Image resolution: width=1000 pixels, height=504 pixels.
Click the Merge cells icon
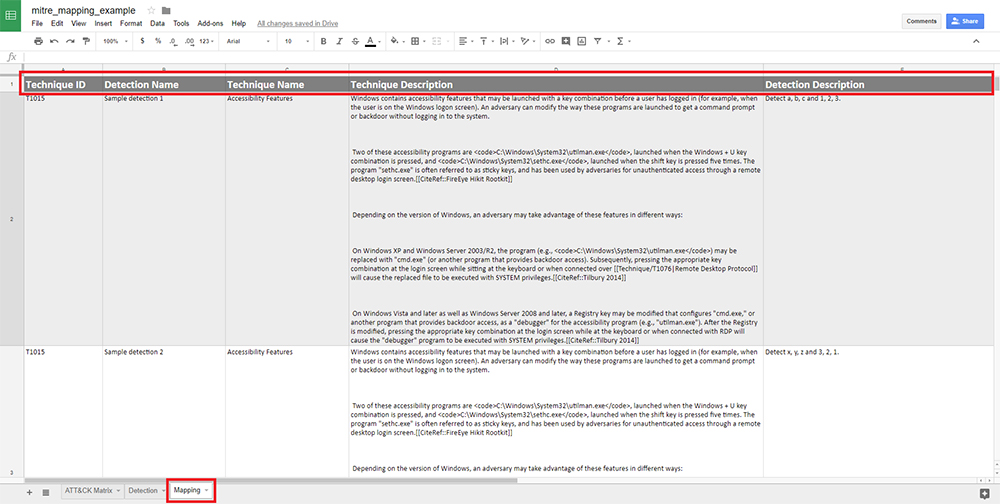(437, 41)
